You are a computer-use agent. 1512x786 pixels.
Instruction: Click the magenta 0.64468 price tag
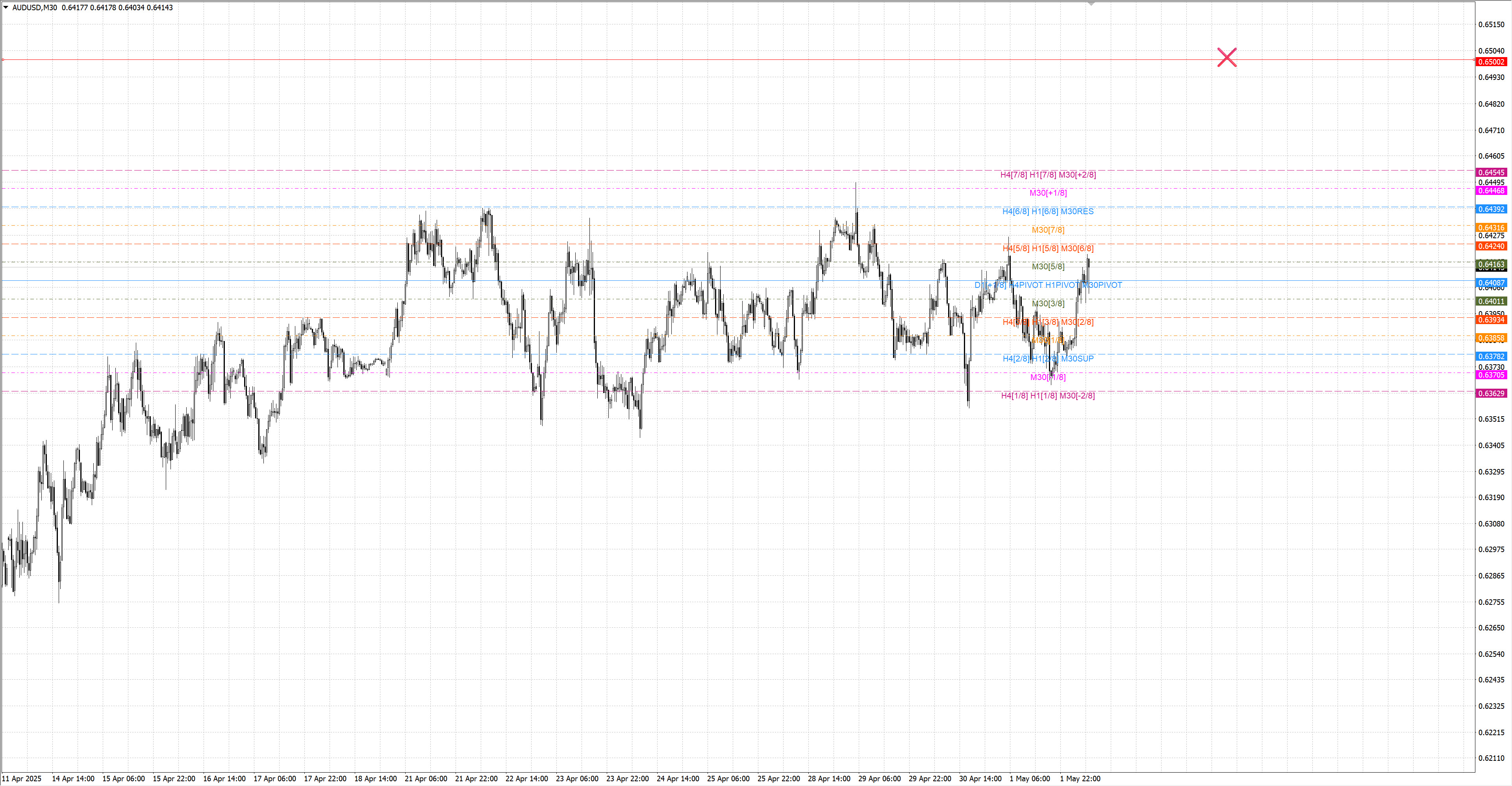[1491, 191]
